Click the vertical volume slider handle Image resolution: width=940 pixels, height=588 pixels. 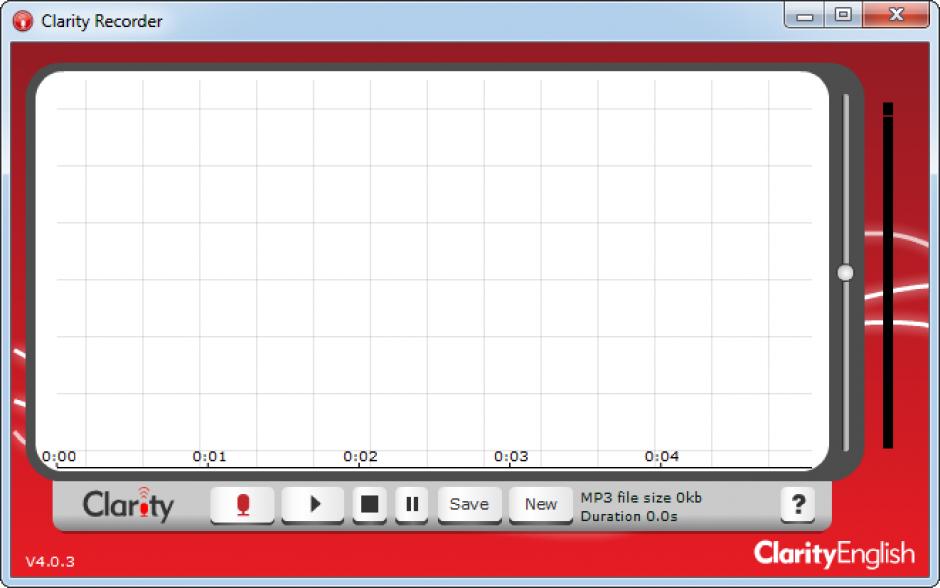click(x=845, y=273)
